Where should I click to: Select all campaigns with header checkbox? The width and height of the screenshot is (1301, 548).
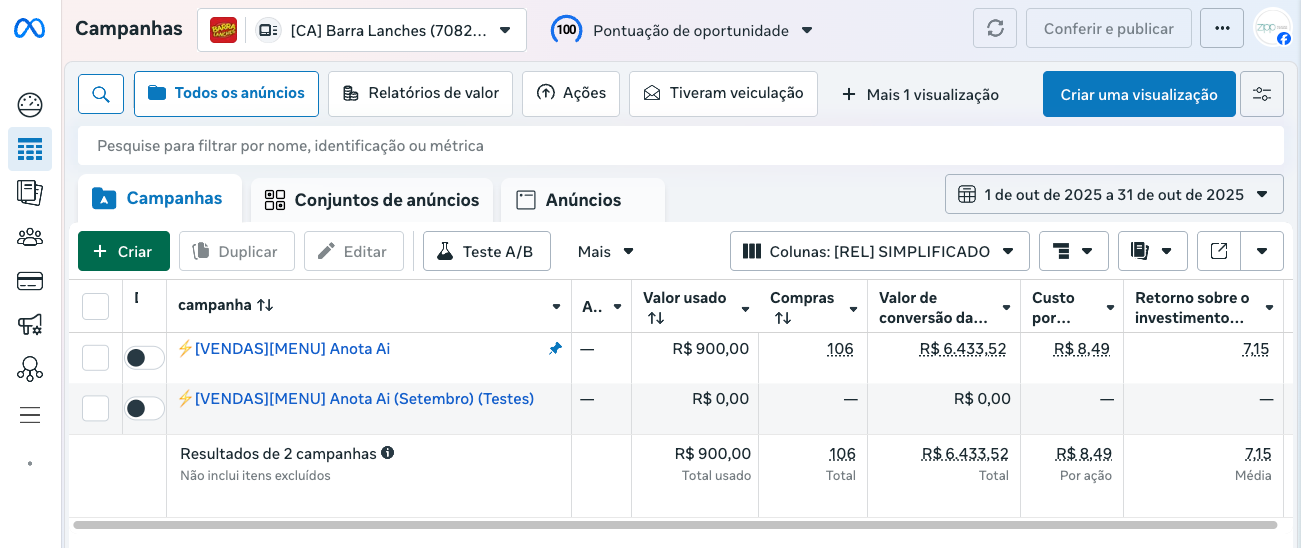pyautogui.click(x=95, y=306)
